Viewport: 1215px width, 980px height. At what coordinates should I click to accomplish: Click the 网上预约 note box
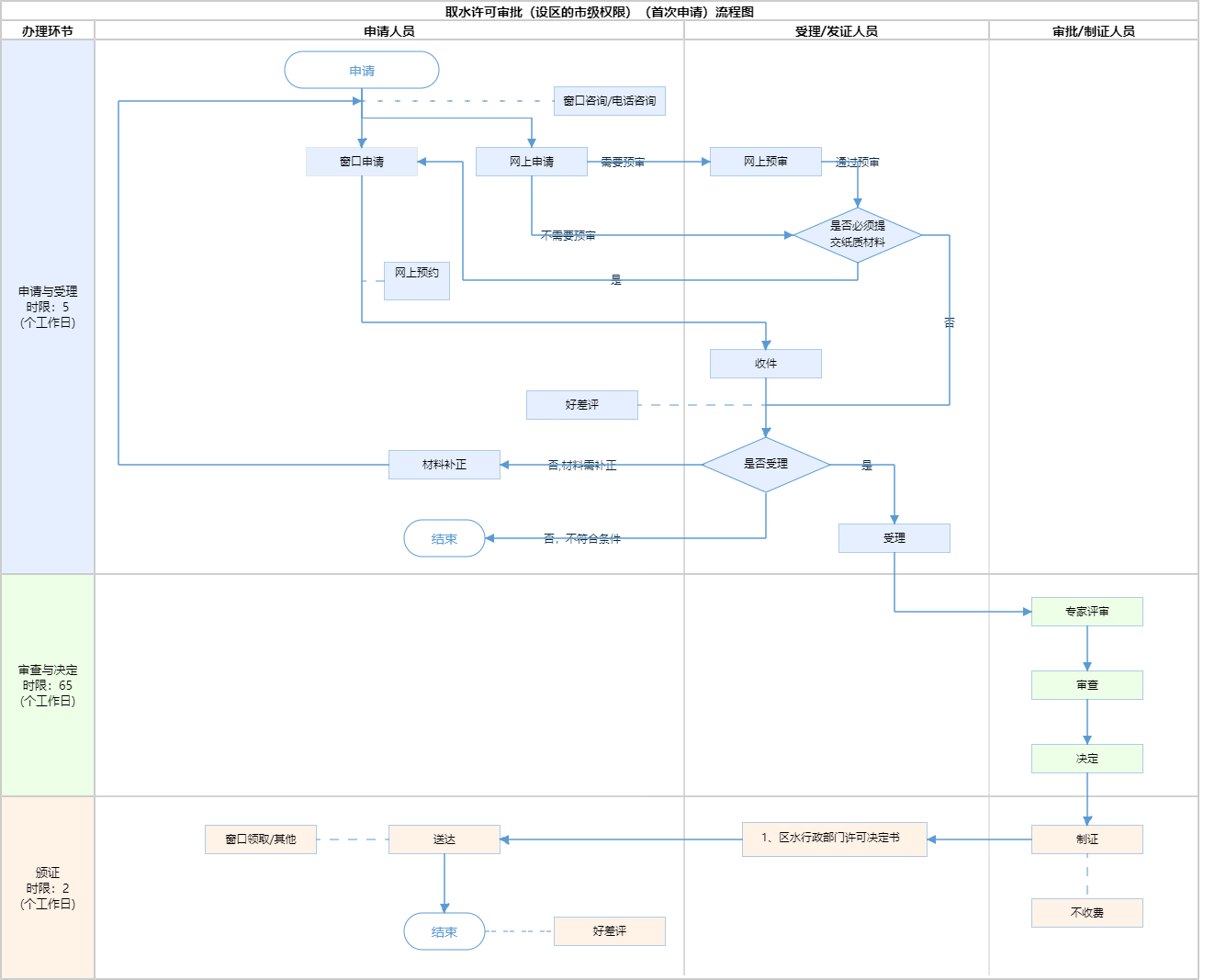click(416, 280)
